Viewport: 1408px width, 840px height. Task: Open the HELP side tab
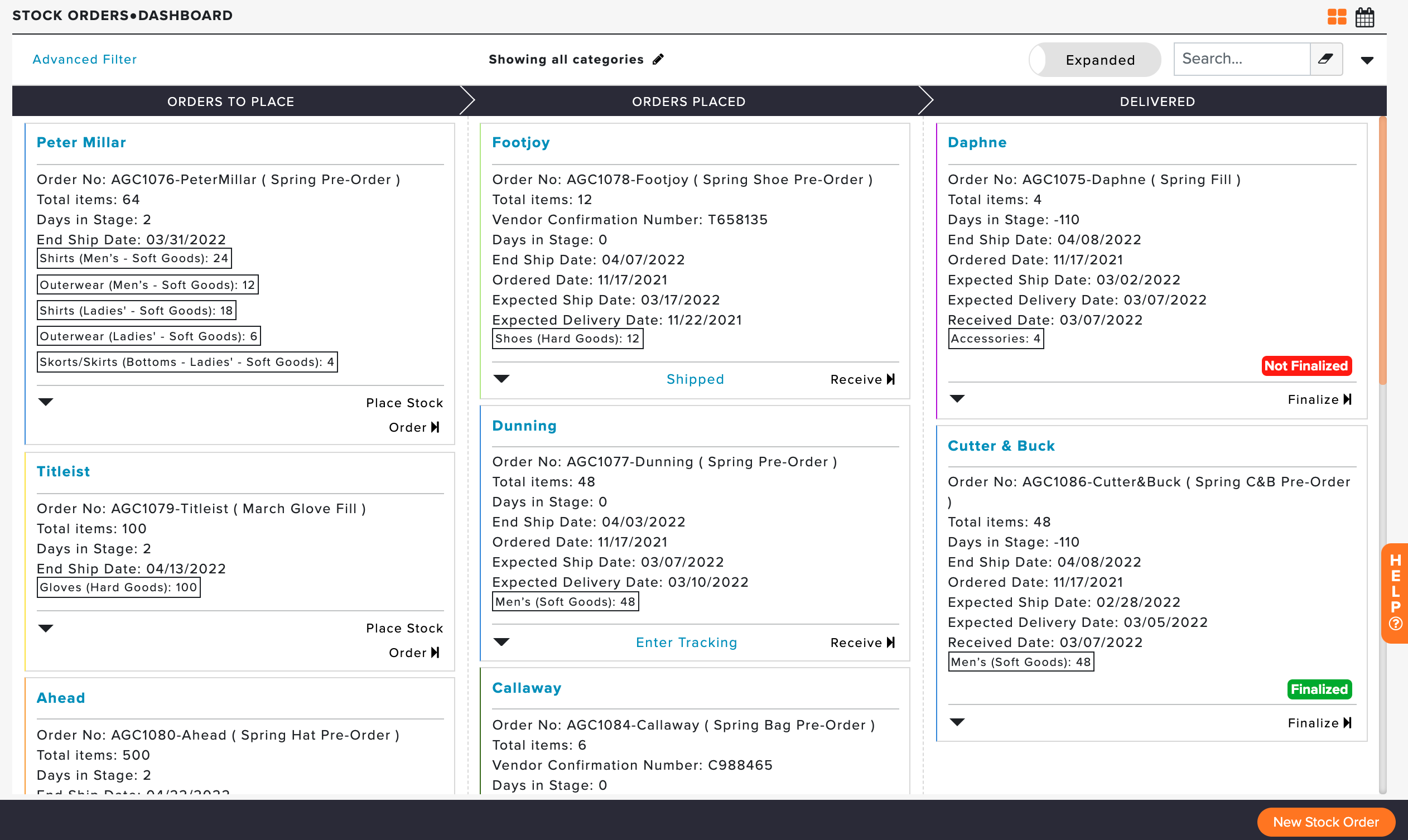click(x=1395, y=593)
